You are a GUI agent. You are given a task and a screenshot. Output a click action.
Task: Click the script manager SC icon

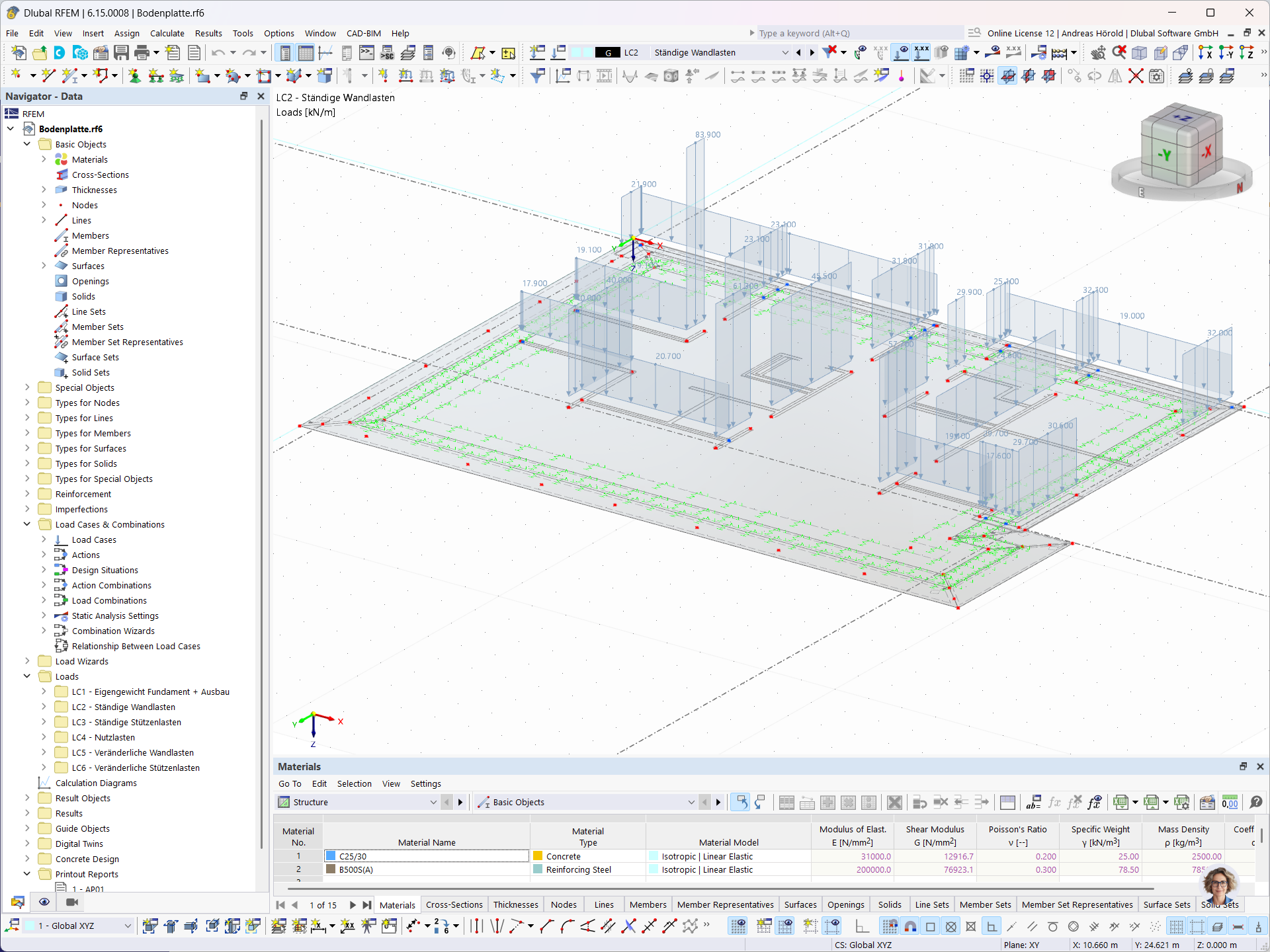(388, 53)
